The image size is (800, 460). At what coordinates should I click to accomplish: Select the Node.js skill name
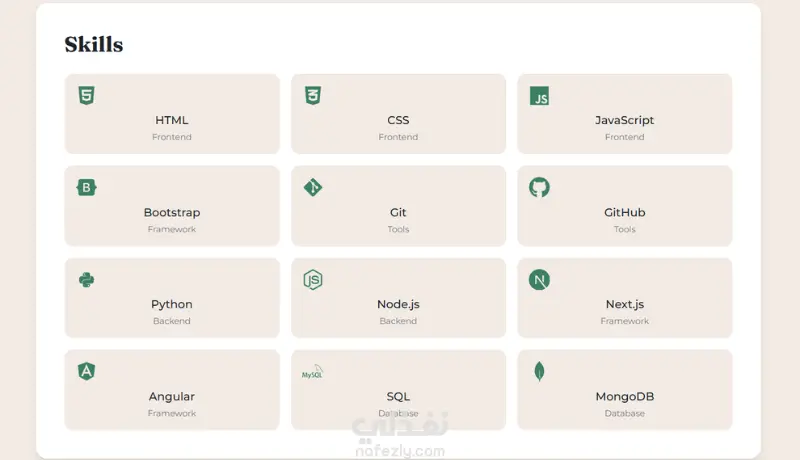(398, 304)
